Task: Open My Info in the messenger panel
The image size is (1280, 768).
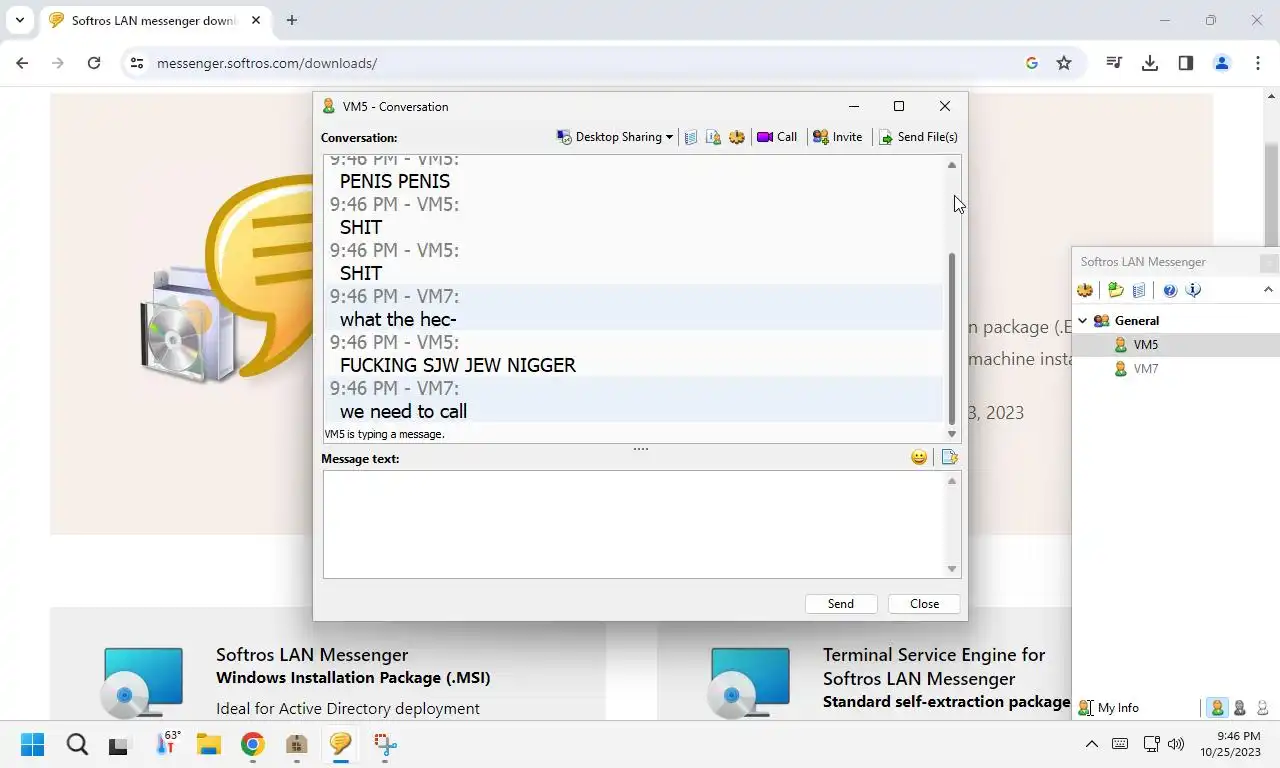Action: [1108, 708]
